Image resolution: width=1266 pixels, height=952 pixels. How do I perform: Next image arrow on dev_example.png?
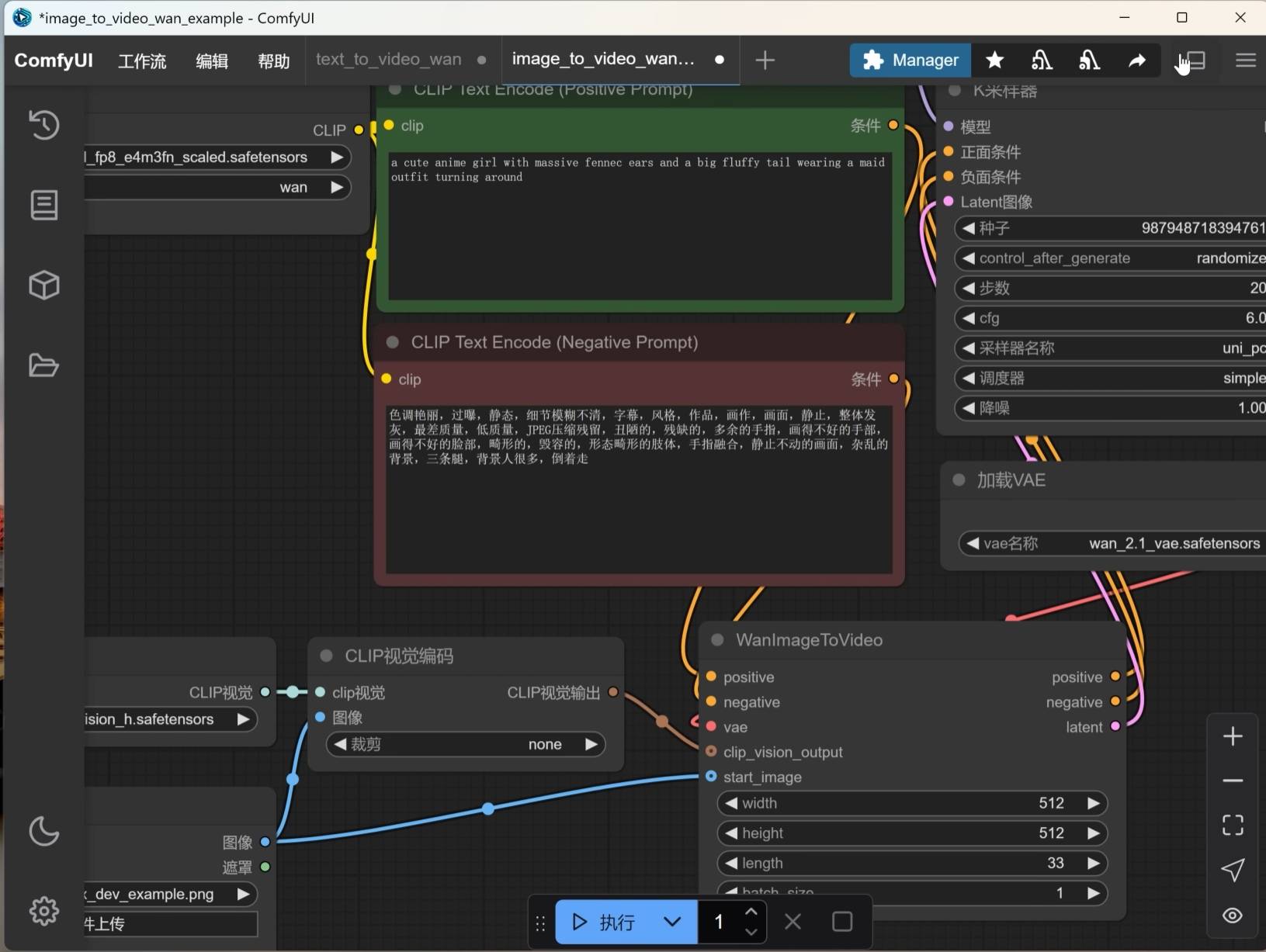pyautogui.click(x=243, y=894)
